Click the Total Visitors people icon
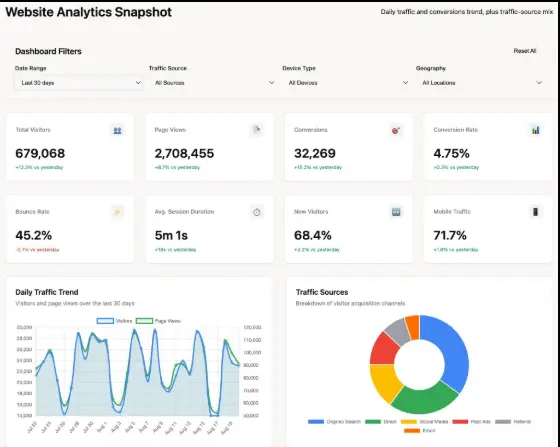Screen dimensions: 560x447 (x=118, y=130)
